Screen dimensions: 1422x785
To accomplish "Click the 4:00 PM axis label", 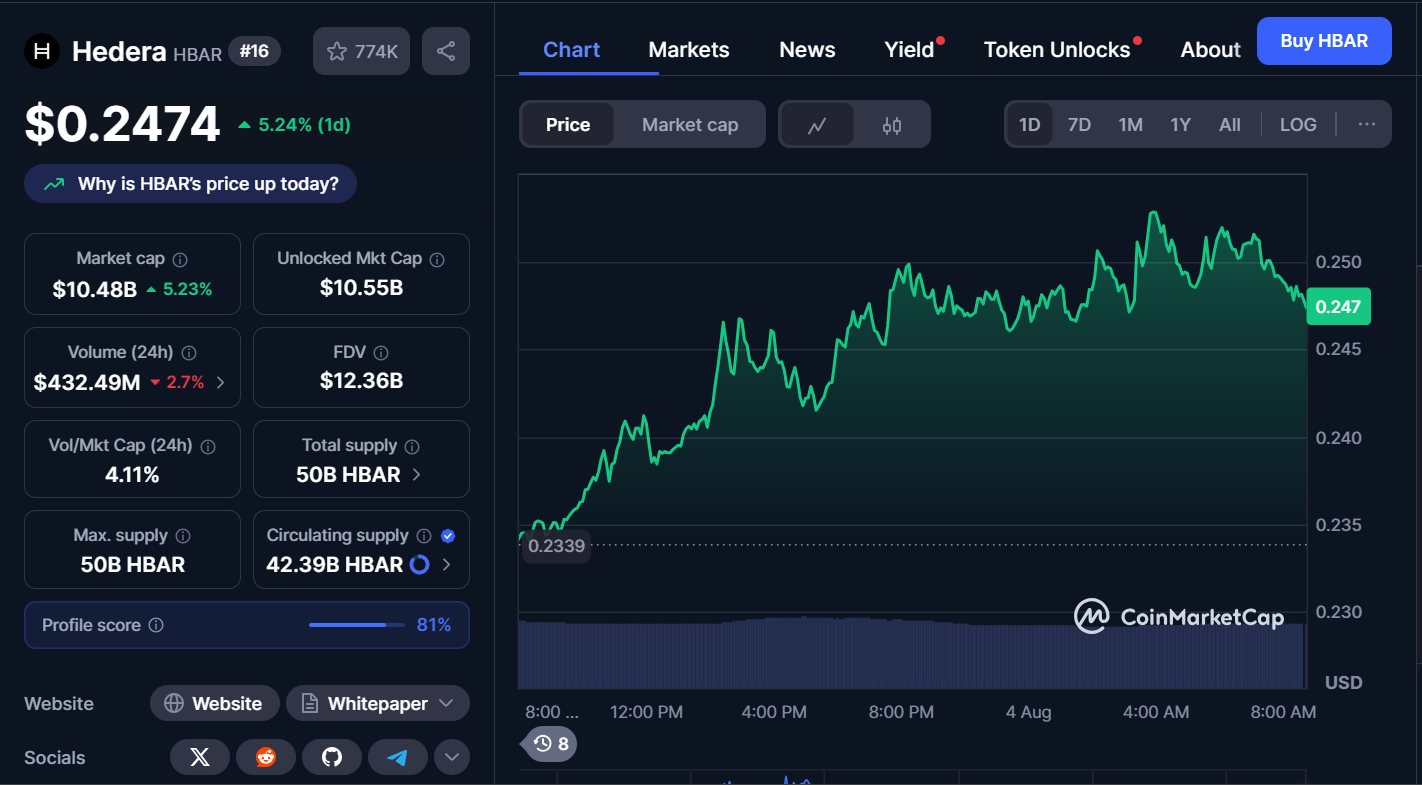I will [x=774, y=712].
